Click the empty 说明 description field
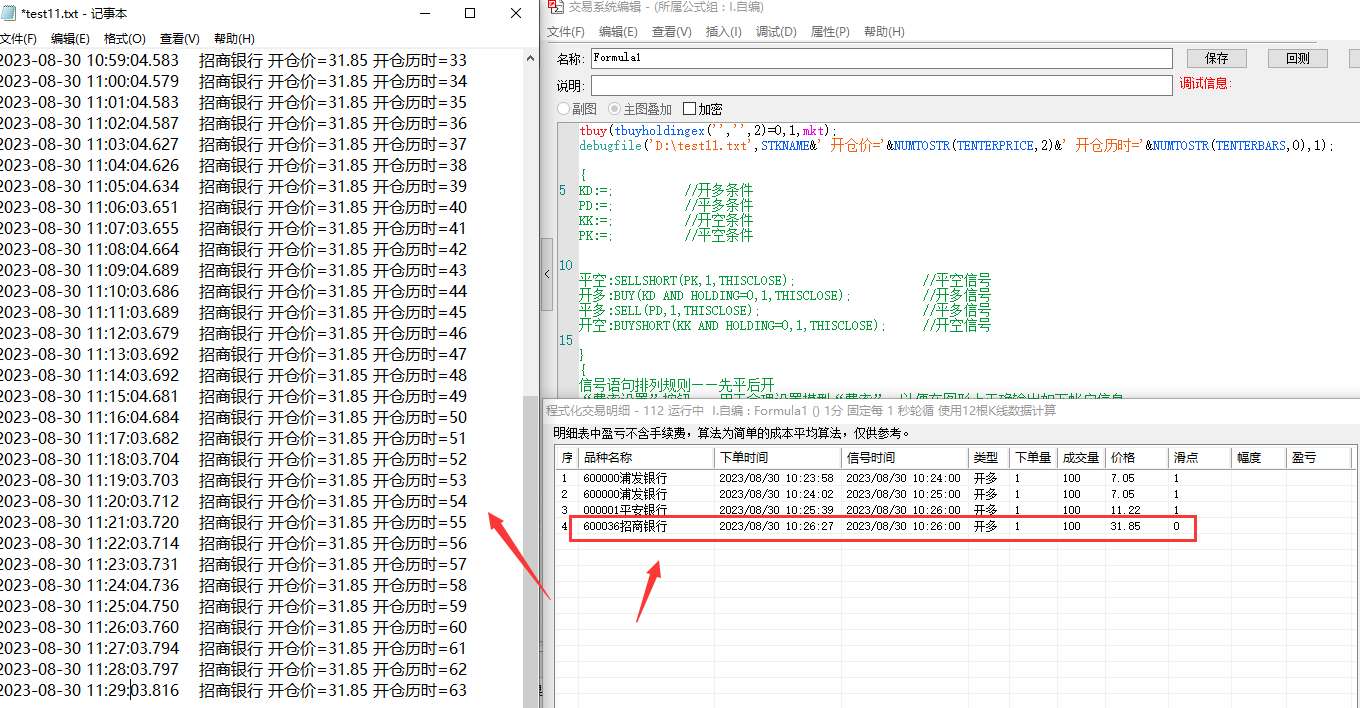The image size is (1360, 708). coord(880,86)
